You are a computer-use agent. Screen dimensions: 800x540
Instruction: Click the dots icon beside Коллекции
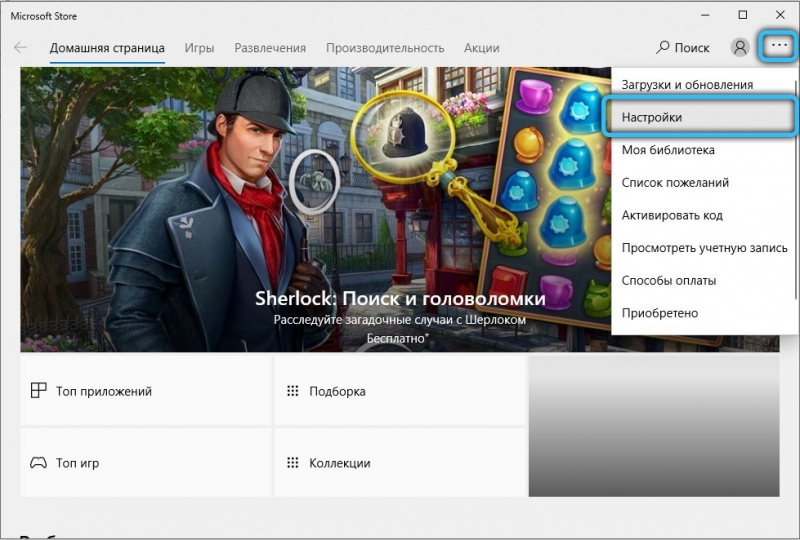[293, 463]
